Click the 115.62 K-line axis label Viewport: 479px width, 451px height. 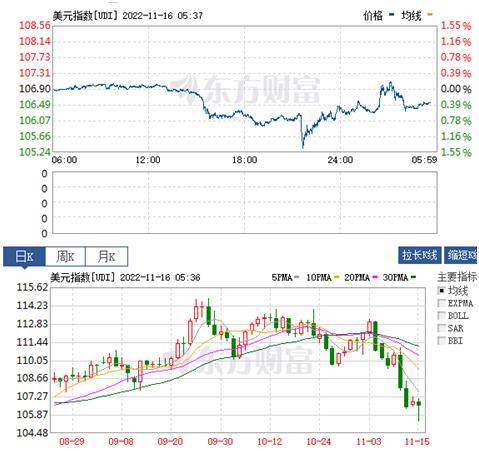pos(32,287)
